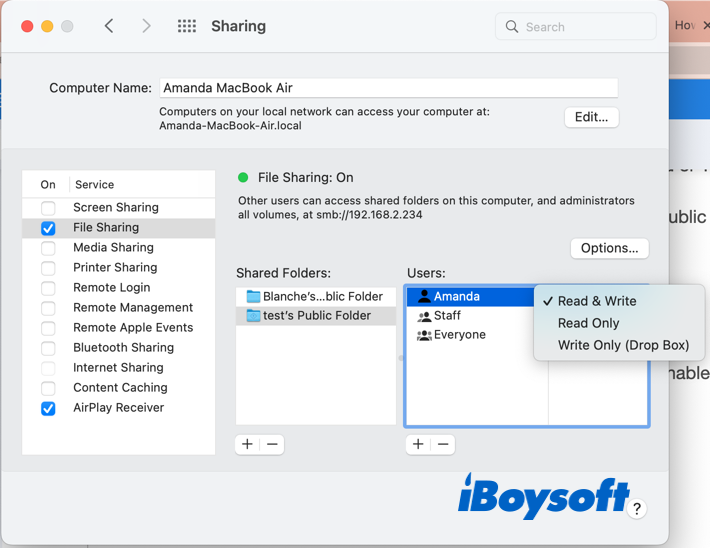Add a user with the plus button

tap(418, 444)
